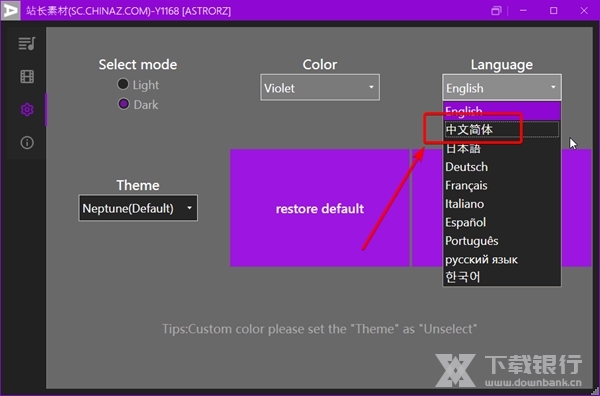Select the Light mode radio button

click(123, 84)
